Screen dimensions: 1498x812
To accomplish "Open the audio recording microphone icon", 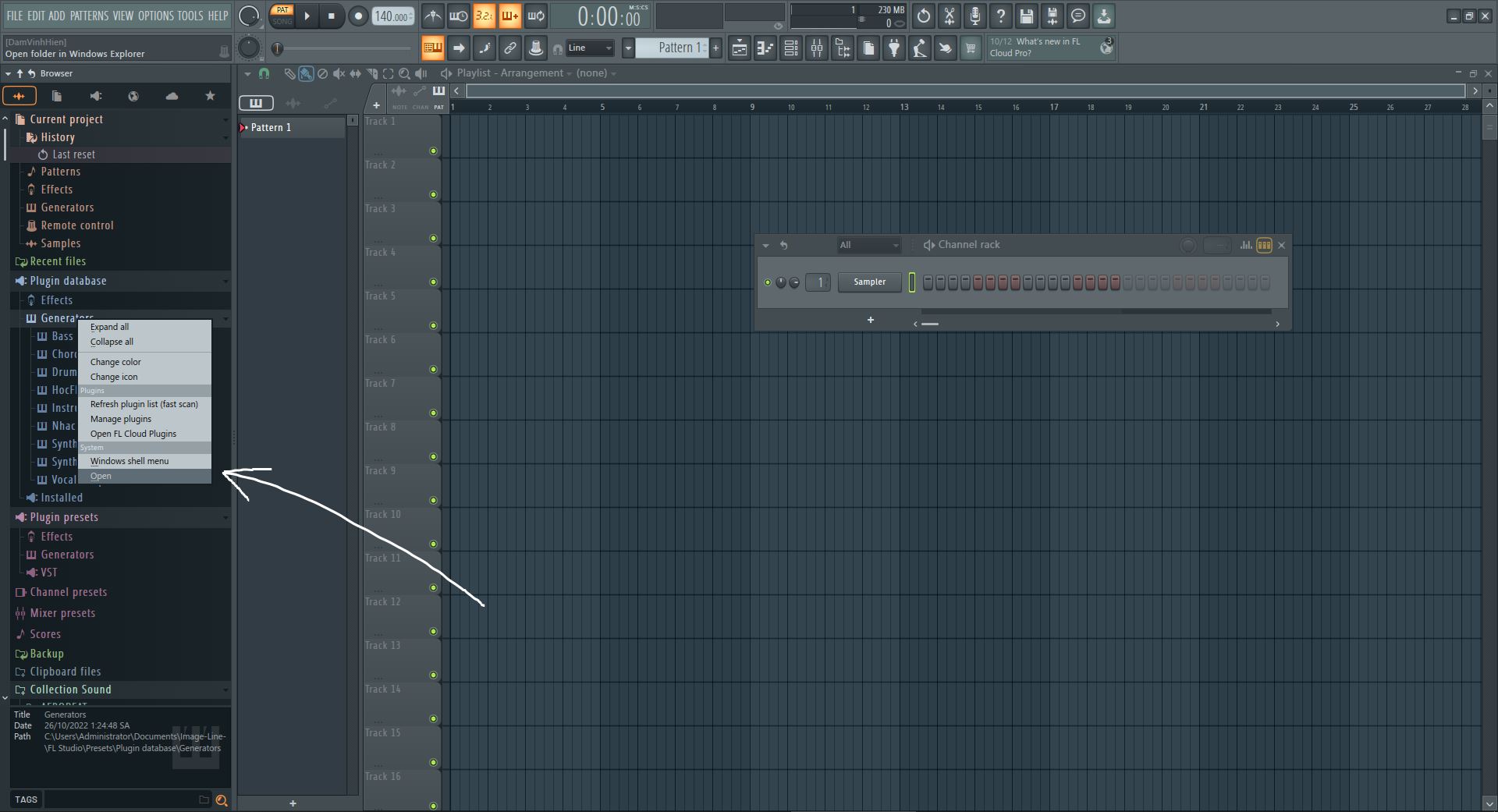I will [974, 16].
